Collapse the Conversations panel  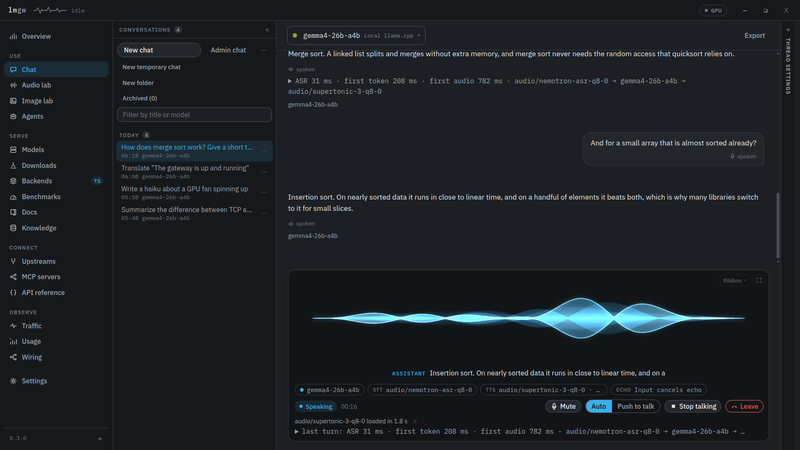click(267, 30)
